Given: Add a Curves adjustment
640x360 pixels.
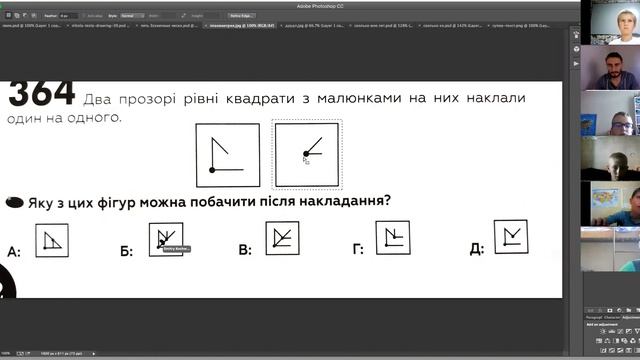Looking at the screenshot, I should click(620, 331).
